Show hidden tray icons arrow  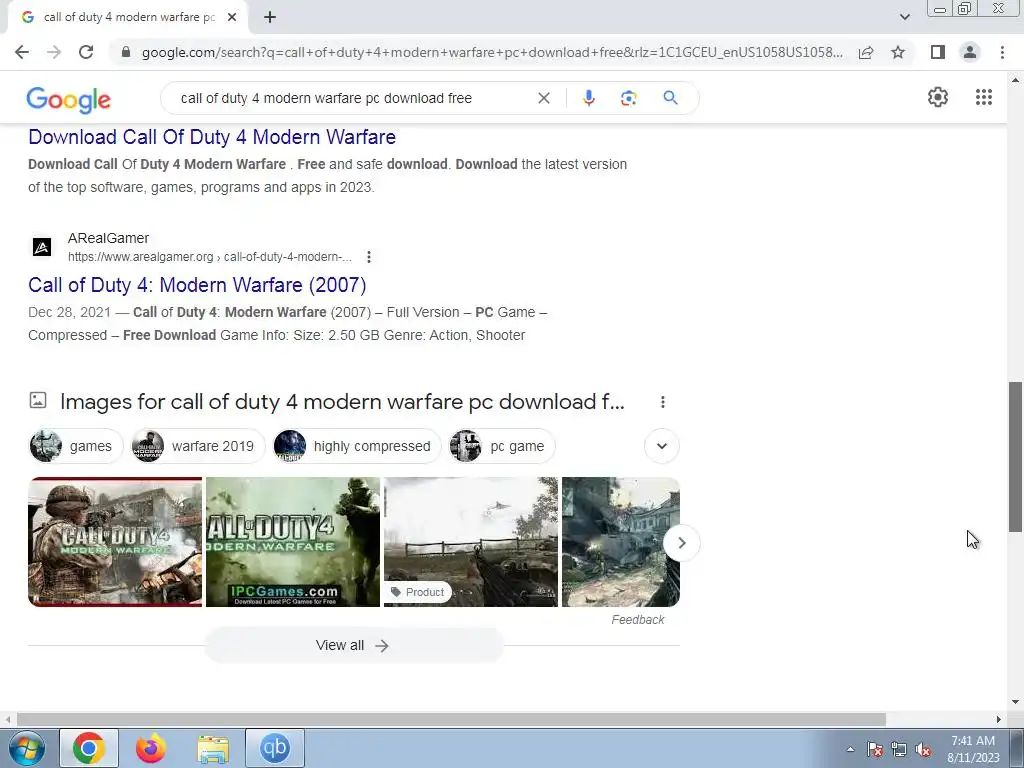[850, 749]
